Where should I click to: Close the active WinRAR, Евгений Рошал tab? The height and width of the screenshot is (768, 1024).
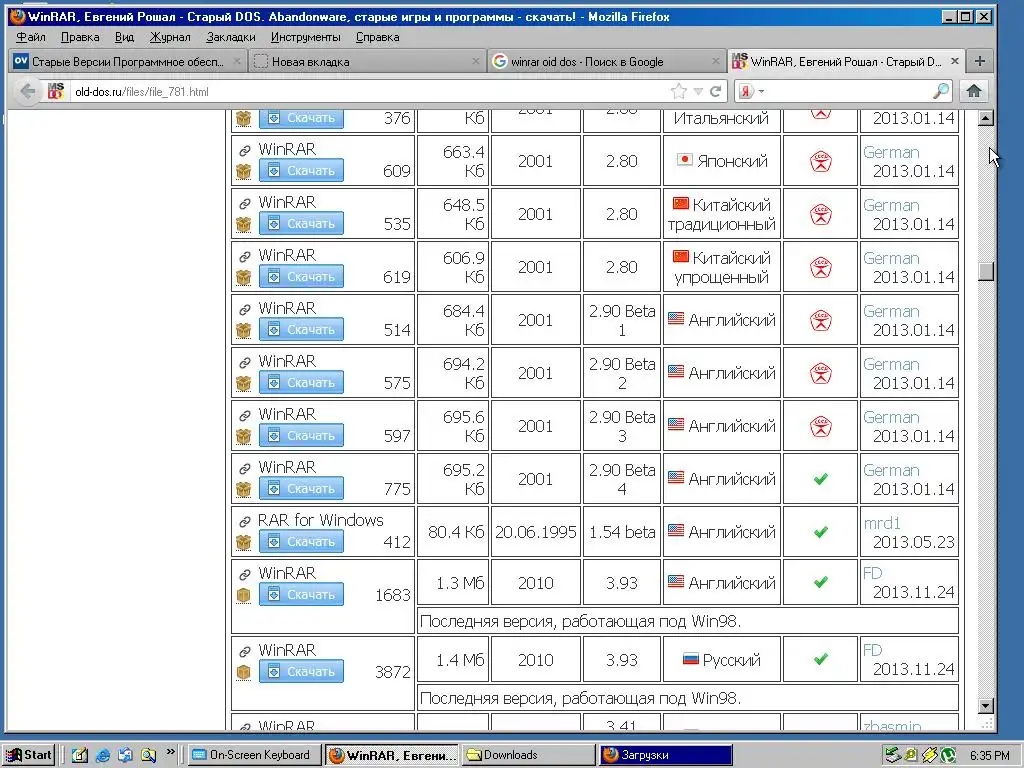(954, 61)
